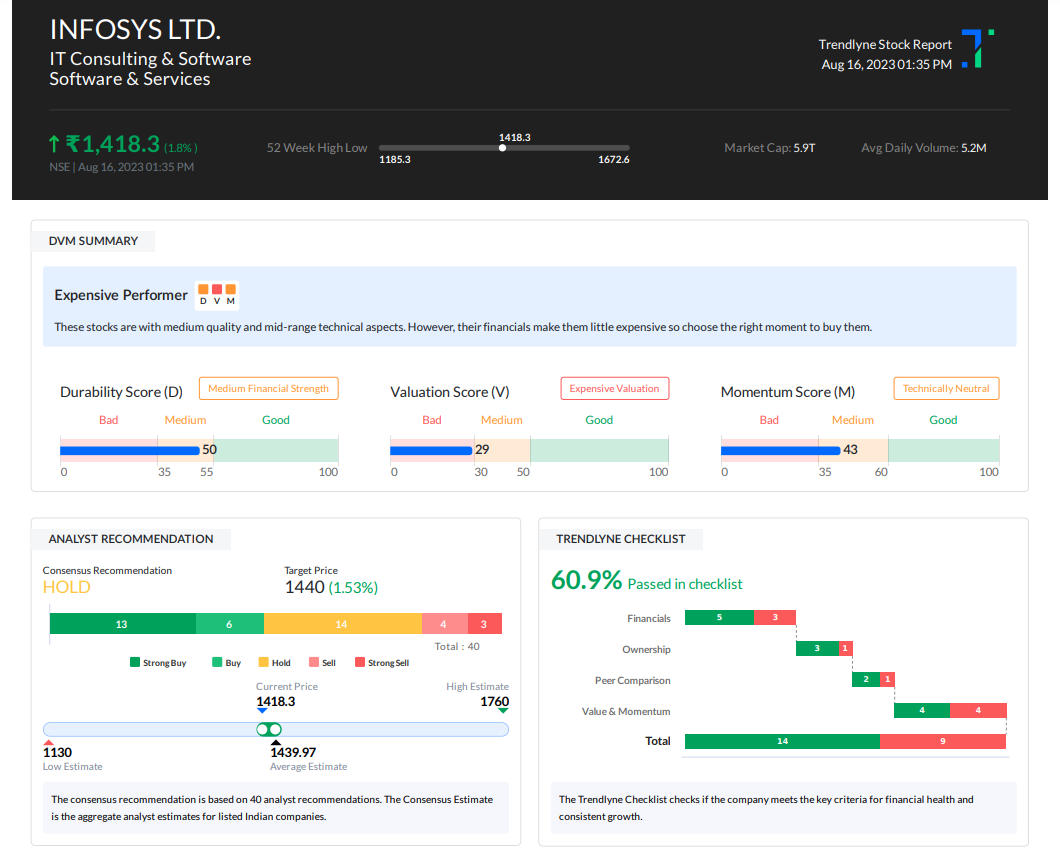This screenshot has height=856, width=1060.
Task: Click the green High Estimate triangle marker
Action: [503, 711]
